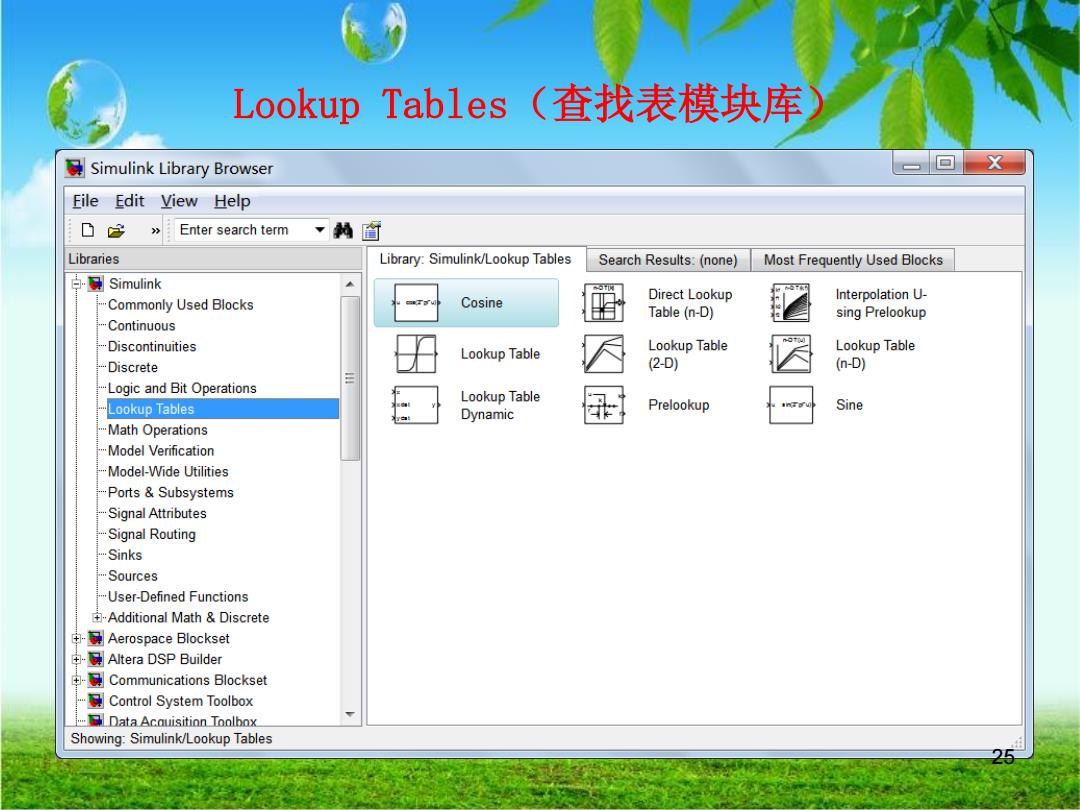The height and width of the screenshot is (810, 1080).
Task: Expand the Communications Blockset node
Action: coord(77,681)
